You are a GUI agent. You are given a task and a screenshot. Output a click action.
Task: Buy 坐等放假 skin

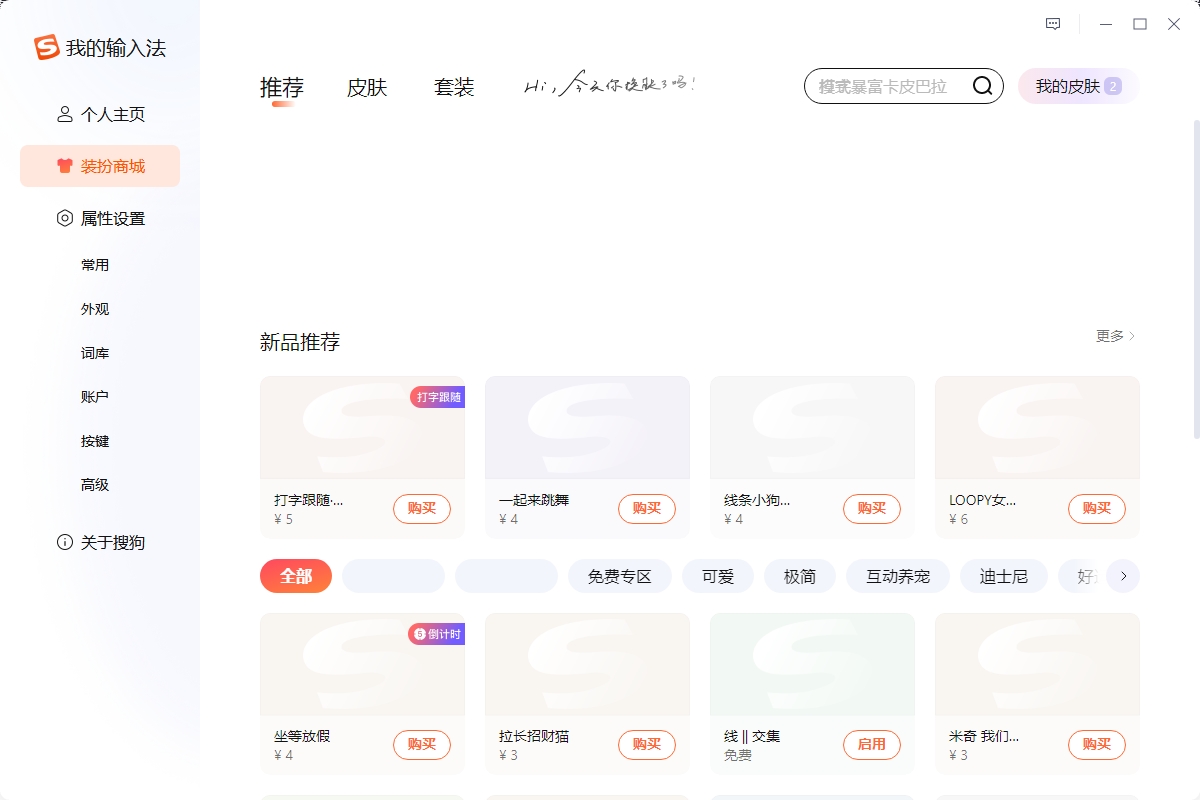point(422,744)
